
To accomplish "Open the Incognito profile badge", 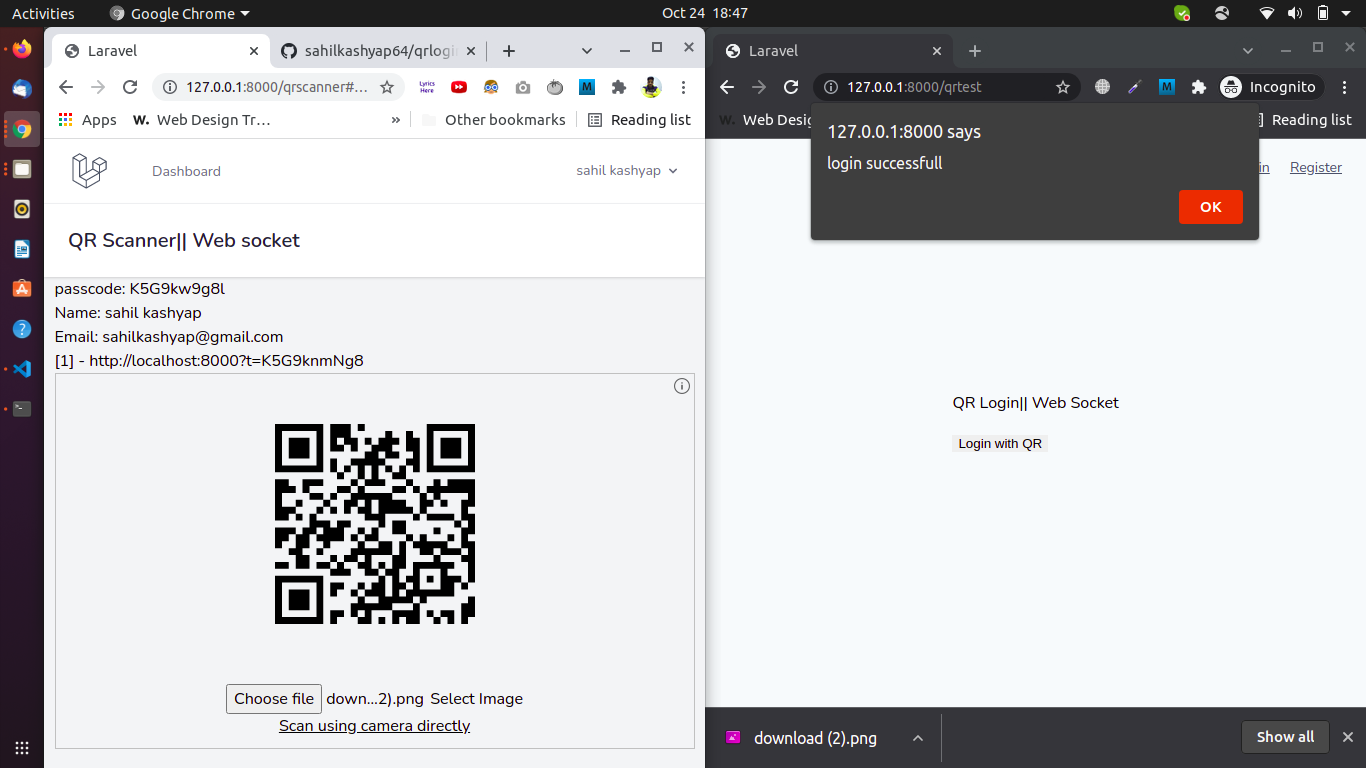I will [1269, 87].
